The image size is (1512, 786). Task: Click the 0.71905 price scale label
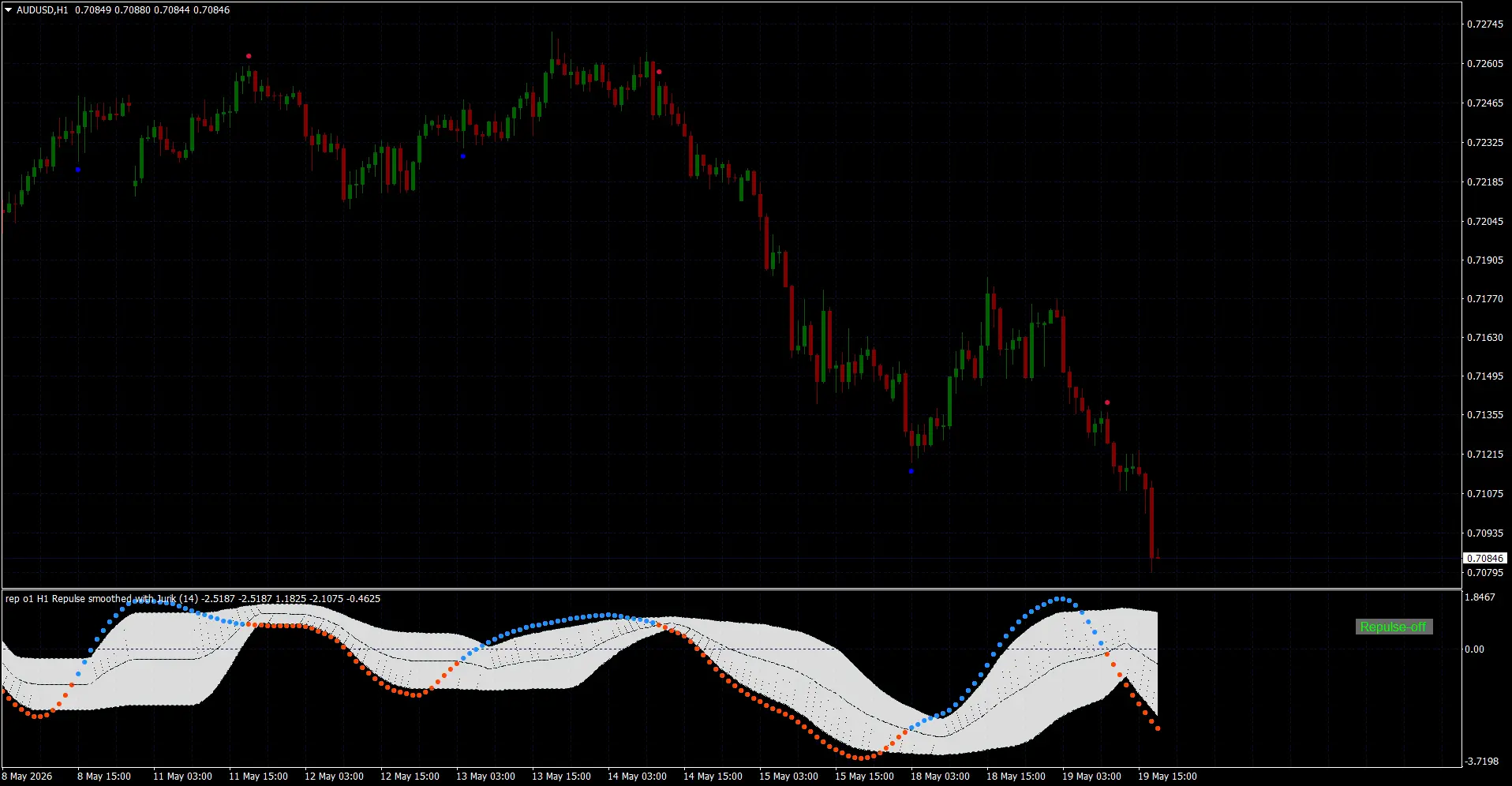coord(1484,260)
